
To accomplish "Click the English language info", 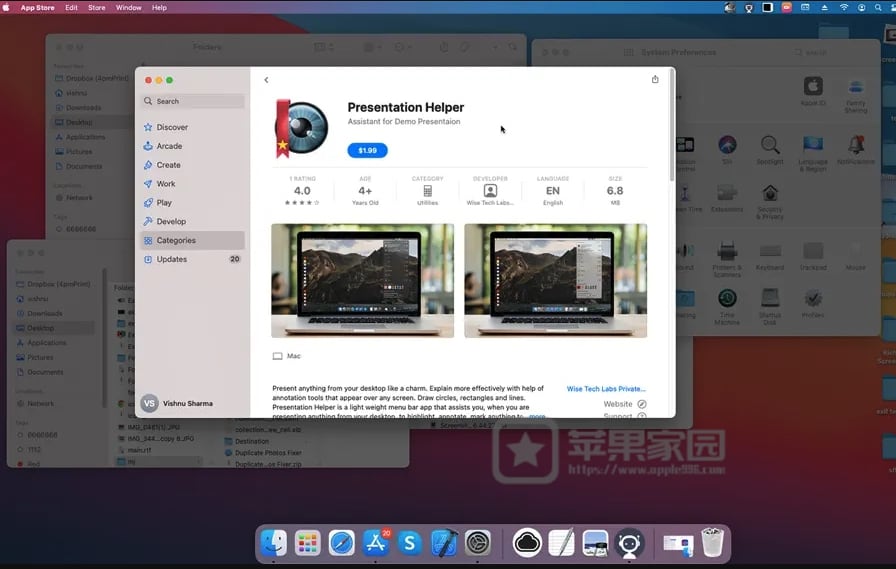I will click(553, 191).
